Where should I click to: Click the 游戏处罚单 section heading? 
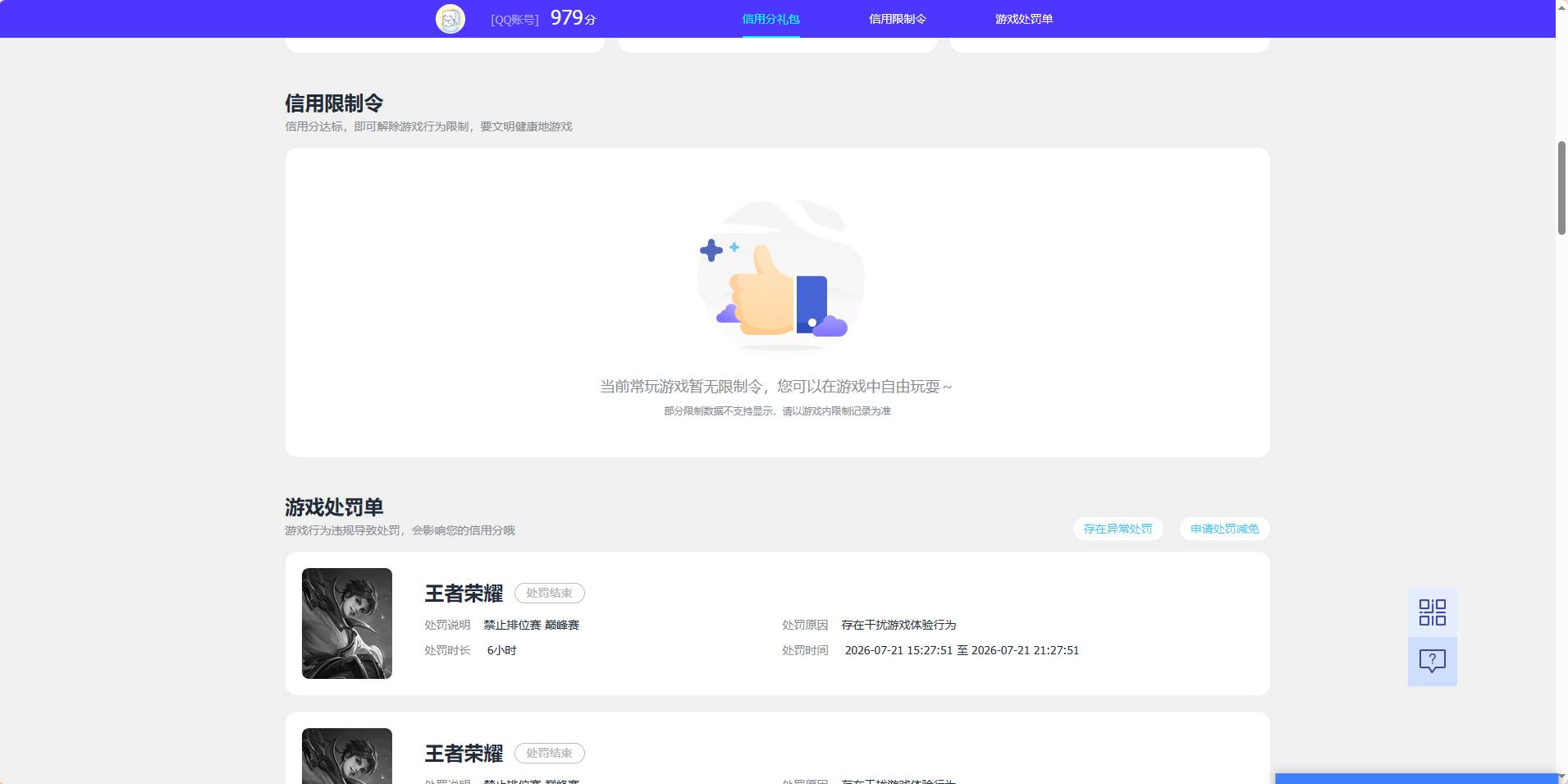click(x=334, y=507)
